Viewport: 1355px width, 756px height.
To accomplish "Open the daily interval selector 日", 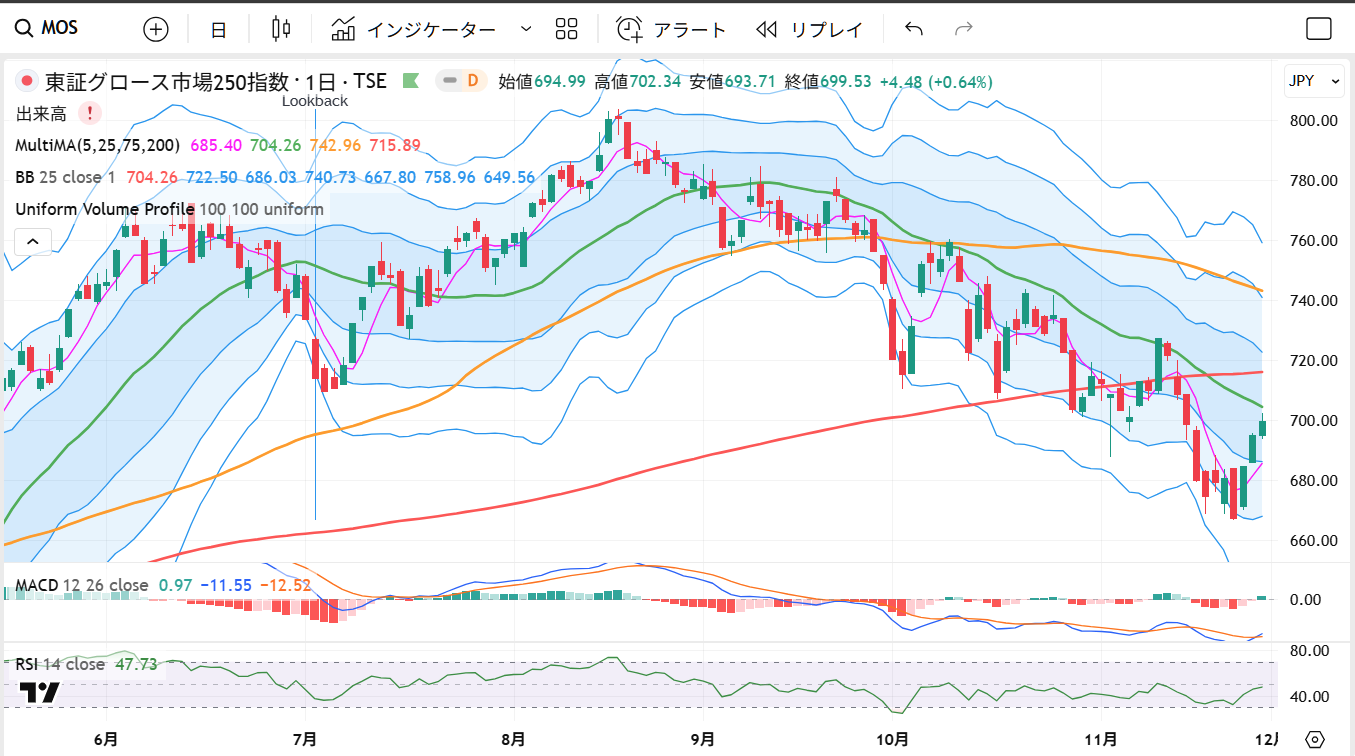I will 218,29.
